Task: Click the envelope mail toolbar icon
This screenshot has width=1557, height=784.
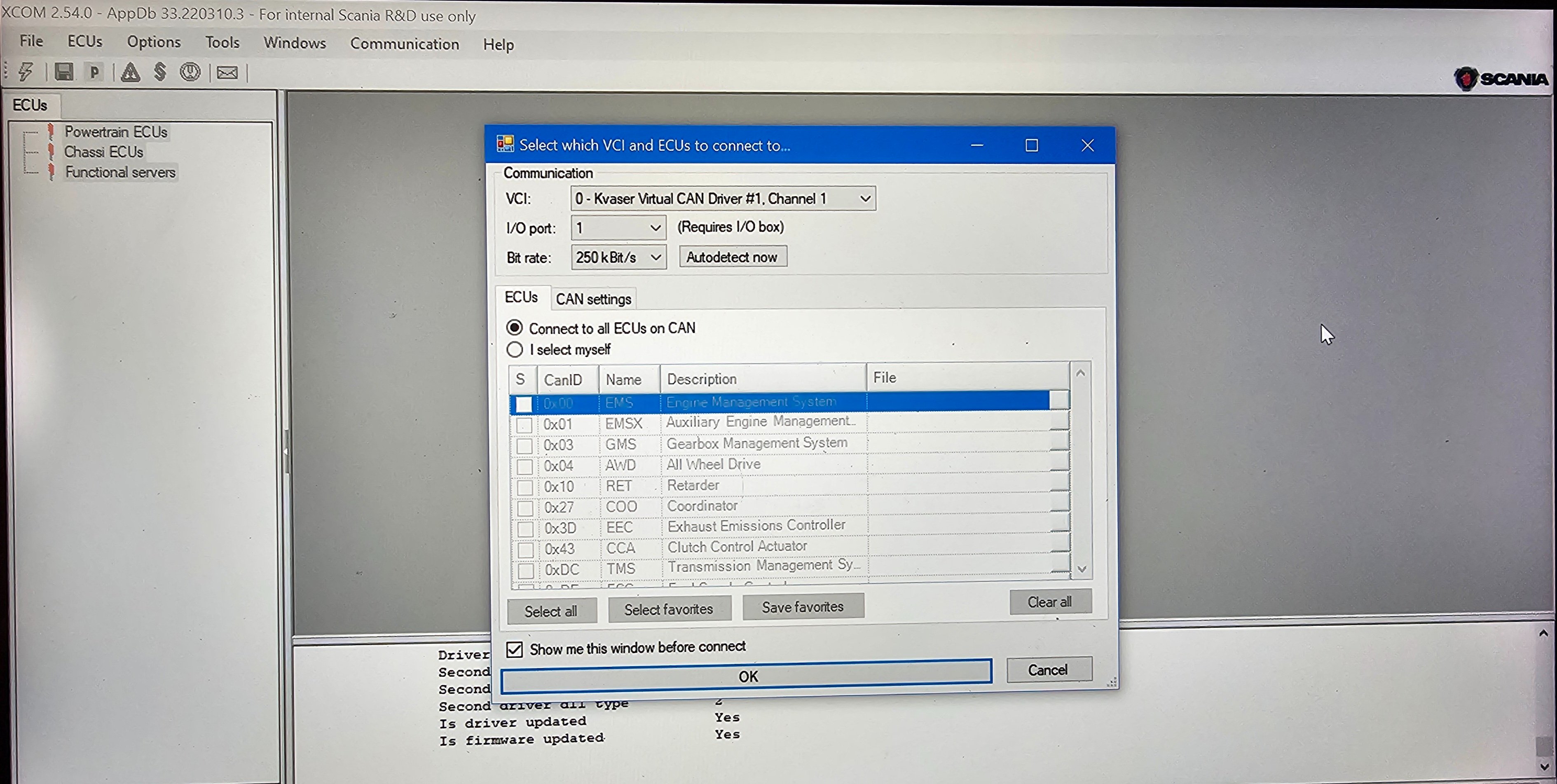Action: tap(227, 73)
